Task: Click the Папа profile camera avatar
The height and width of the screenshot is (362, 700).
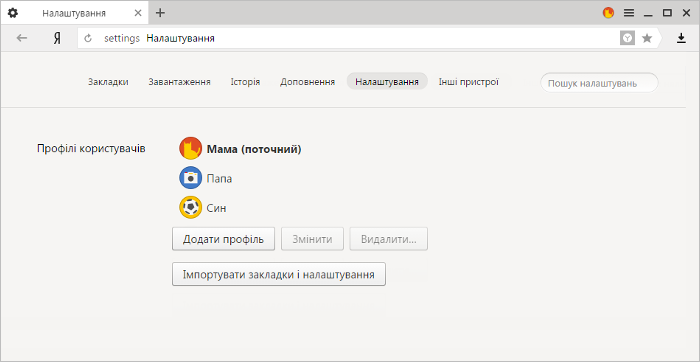Action: pos(191,178)
